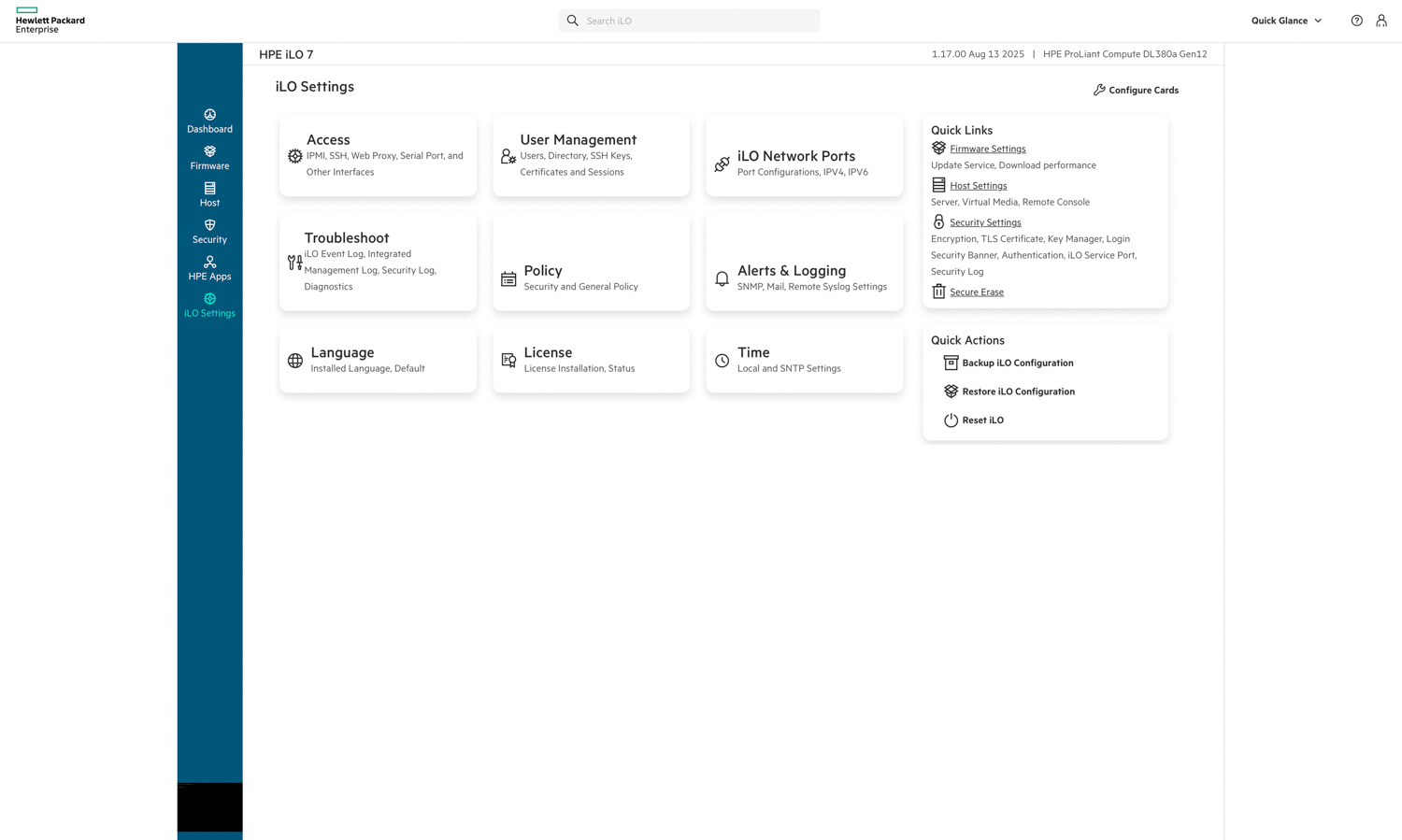
Task: Open the user account icon
Action: [1381, 21]
